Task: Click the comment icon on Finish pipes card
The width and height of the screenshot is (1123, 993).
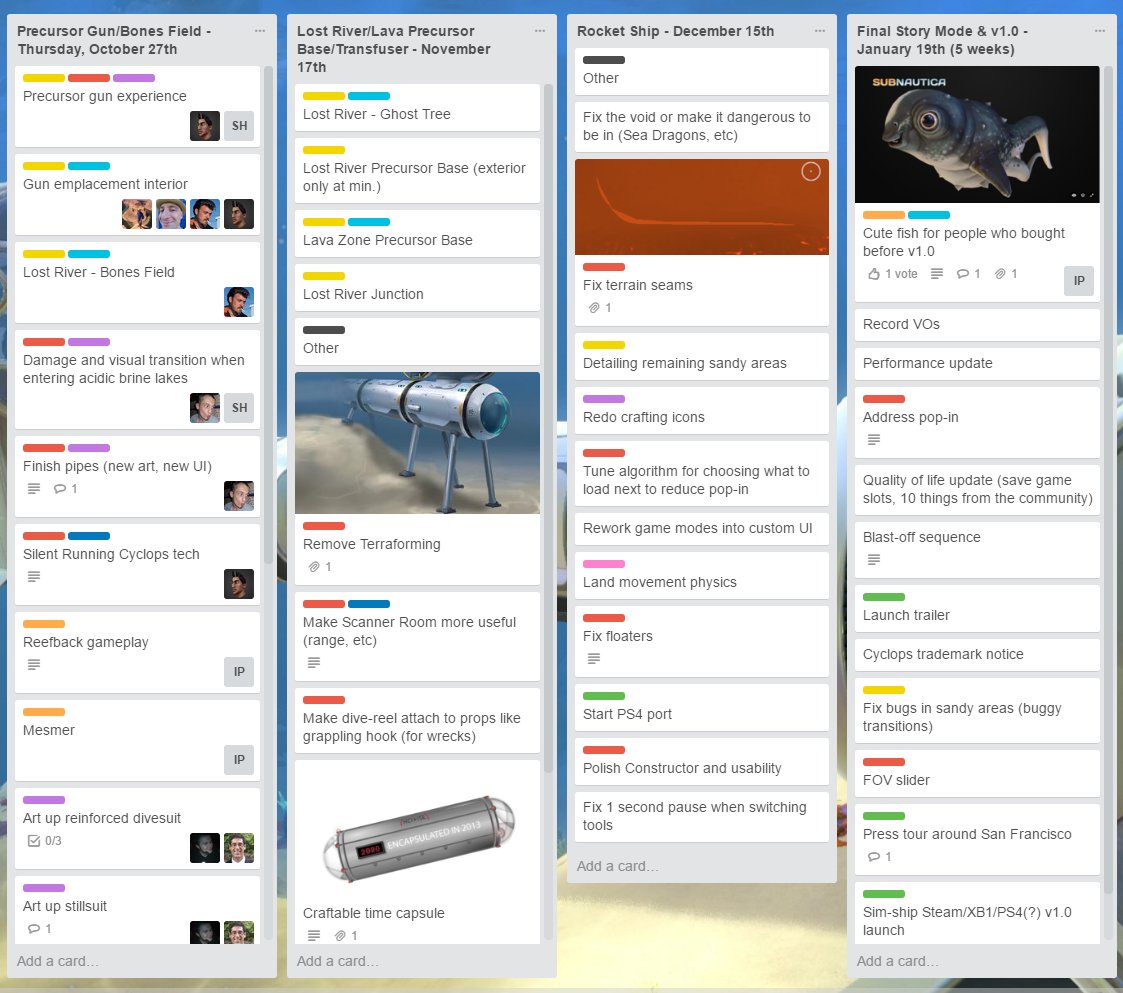Action: [x=60, y=489]
